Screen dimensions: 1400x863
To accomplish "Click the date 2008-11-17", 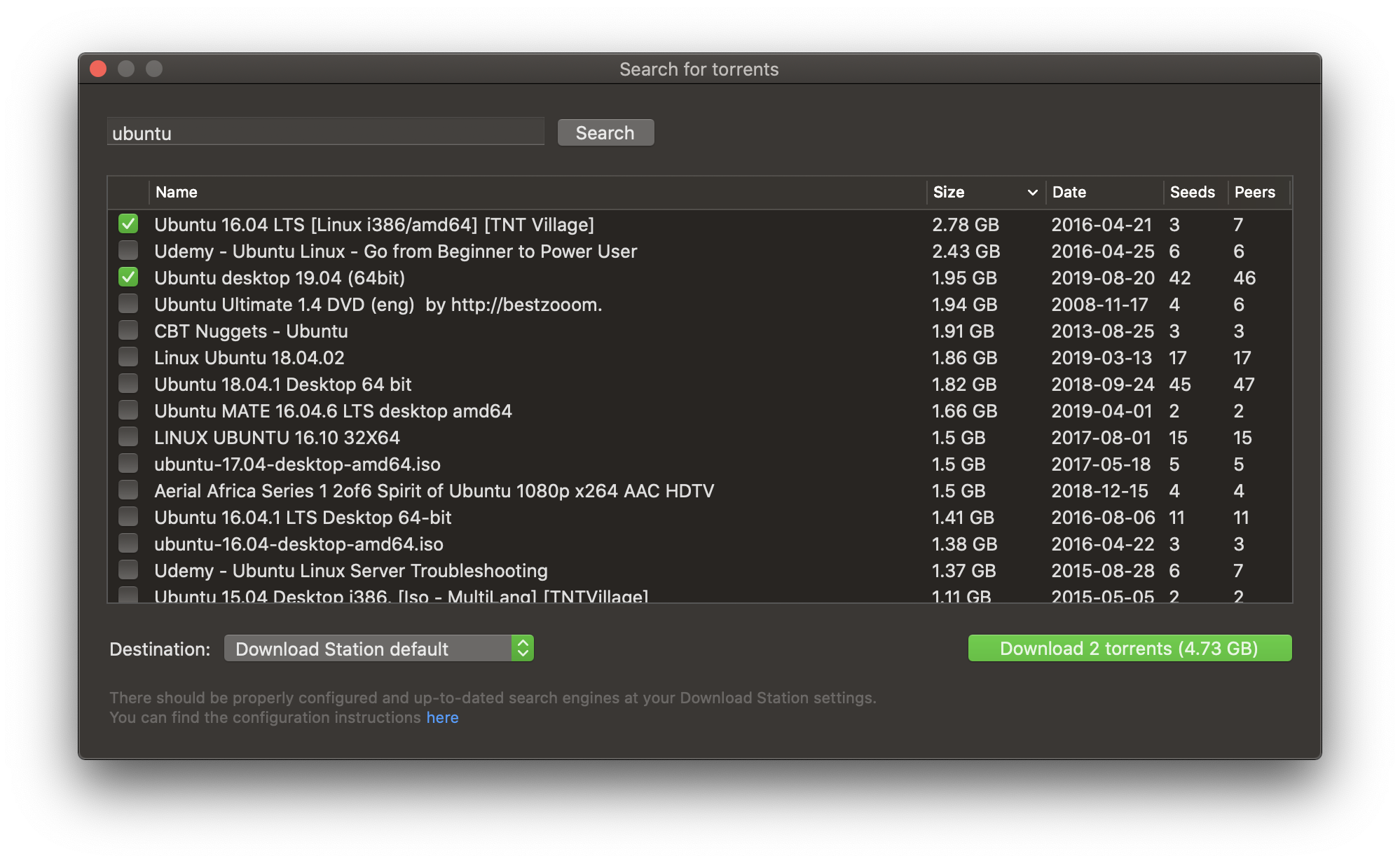I will (1099, 305).
